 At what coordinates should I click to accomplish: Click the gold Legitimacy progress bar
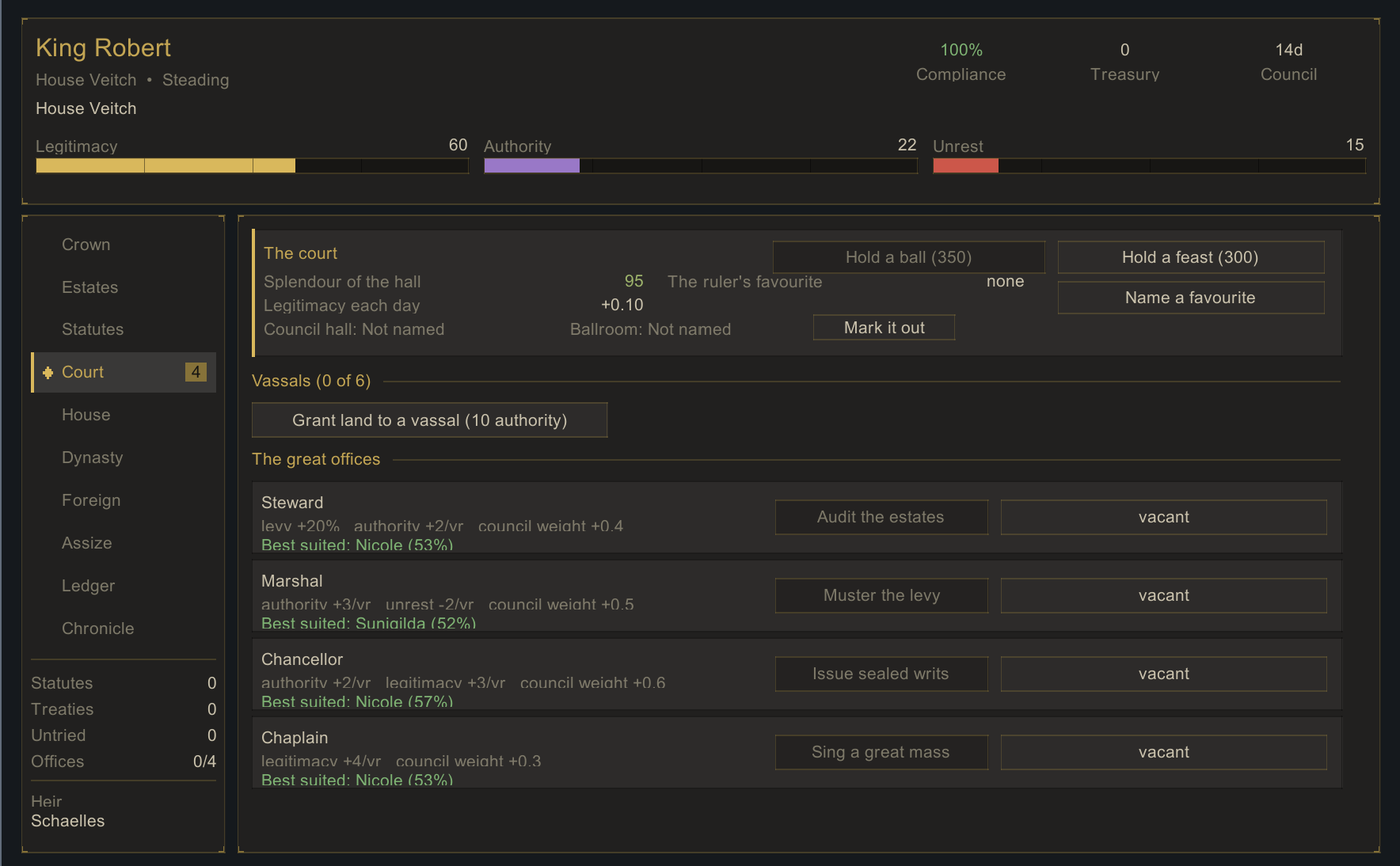(252, 165)
